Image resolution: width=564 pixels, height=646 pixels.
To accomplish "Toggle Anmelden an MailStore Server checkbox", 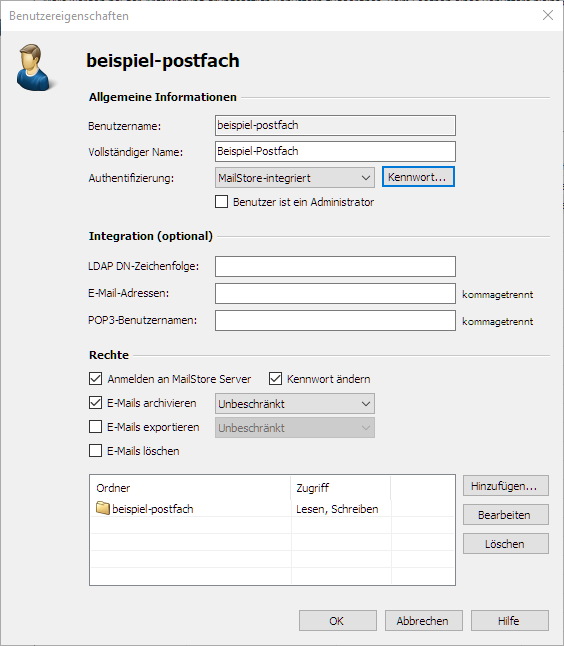I will (96, 379).
